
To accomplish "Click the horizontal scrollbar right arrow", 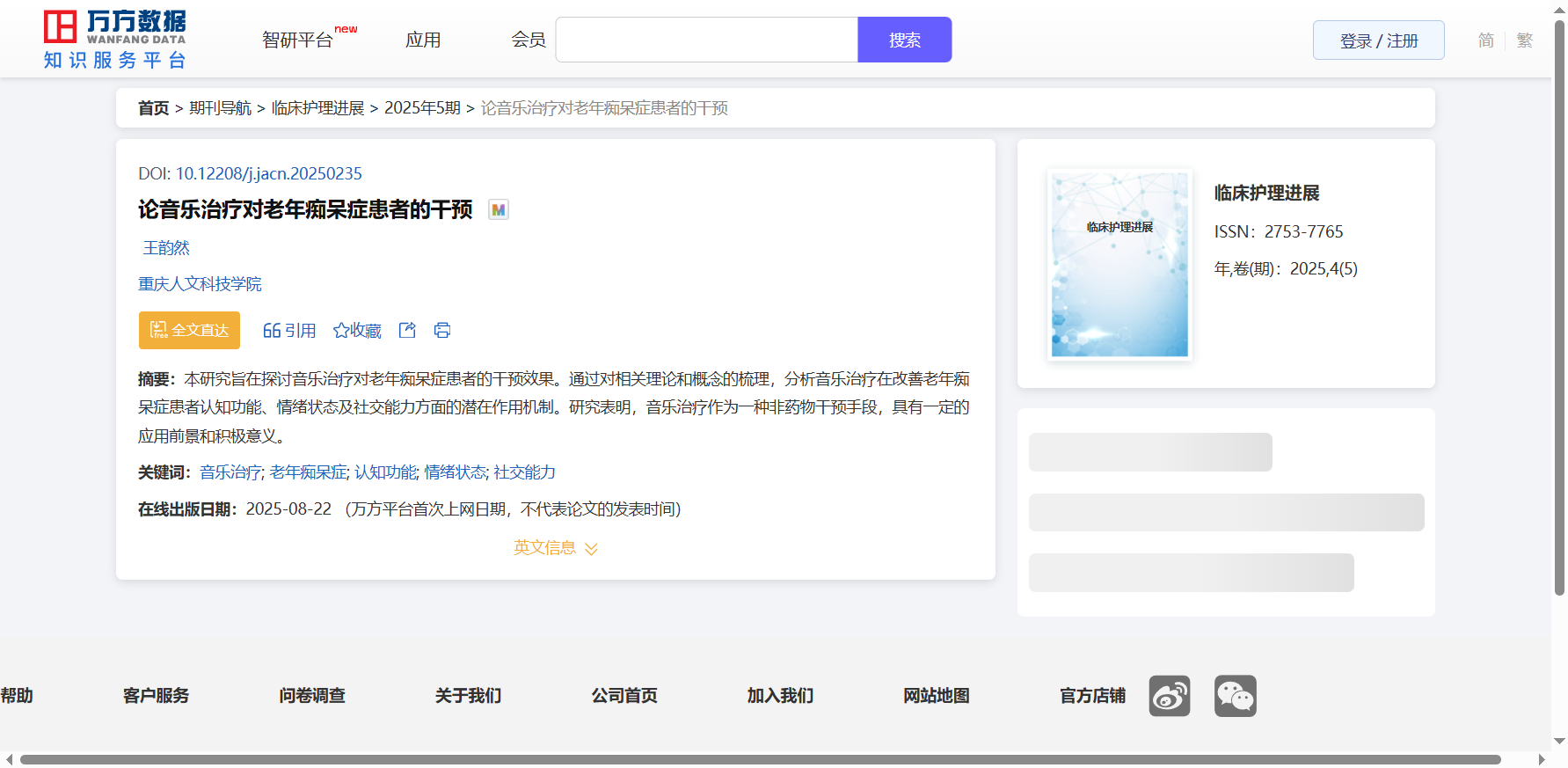I will coord(1542,759).
